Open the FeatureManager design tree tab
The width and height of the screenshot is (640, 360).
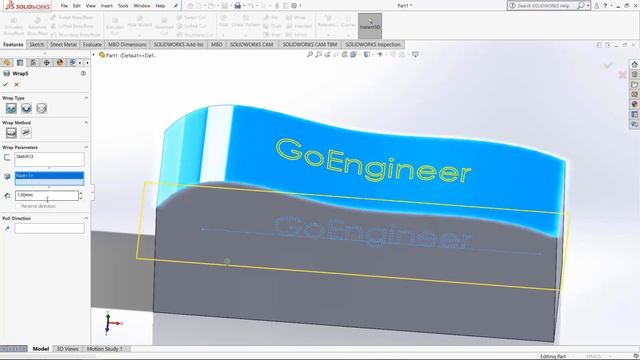(x=7, y=62)
